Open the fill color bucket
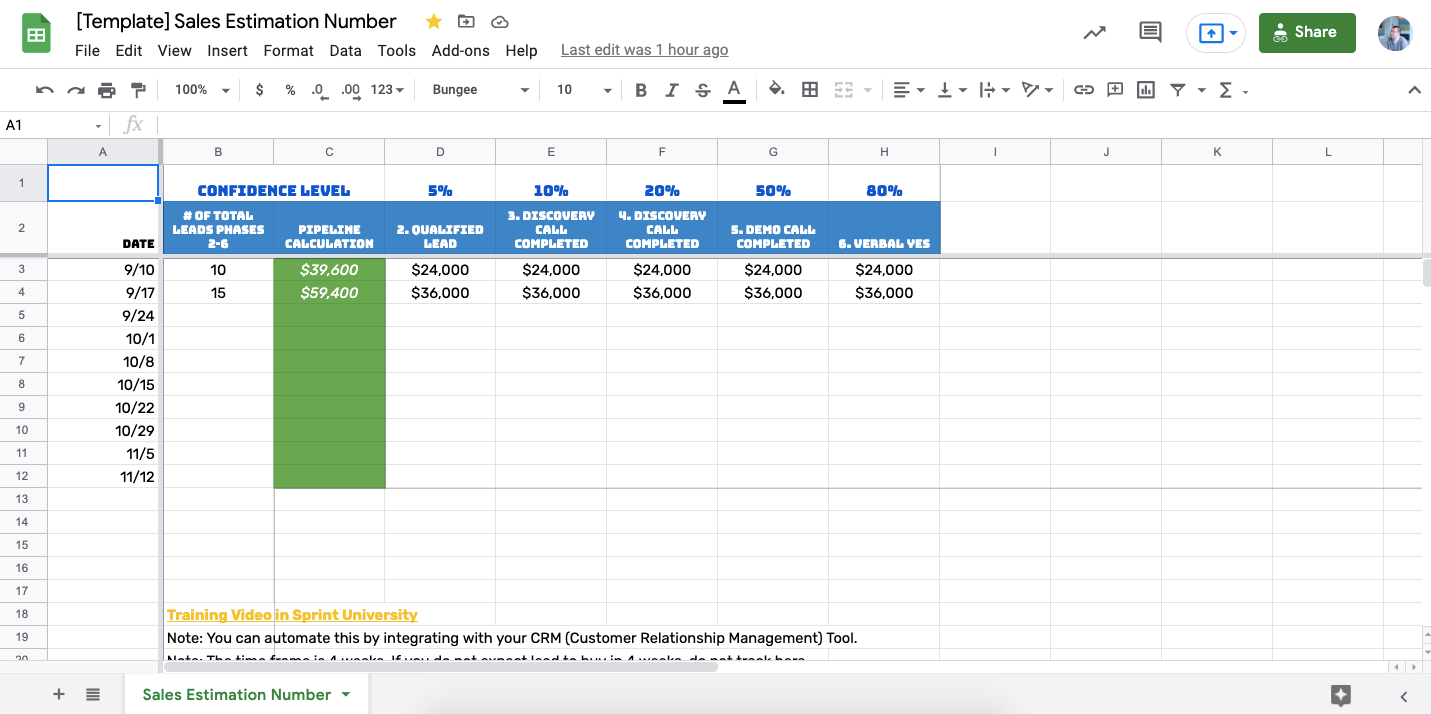Viewport: 1431px width, 714px height. 776,90
